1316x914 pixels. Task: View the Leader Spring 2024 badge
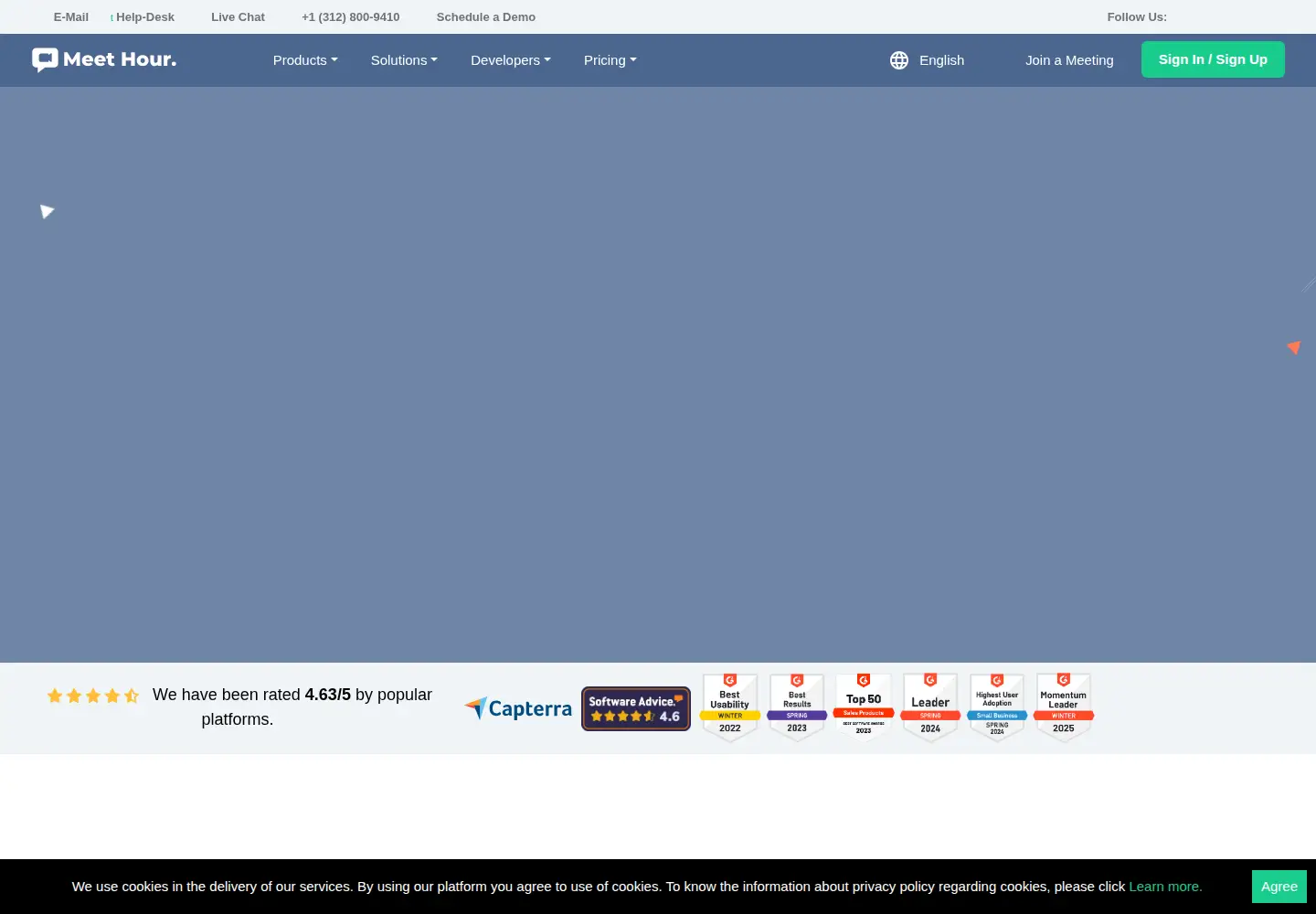pyautogui.click(x=930, y=708)
